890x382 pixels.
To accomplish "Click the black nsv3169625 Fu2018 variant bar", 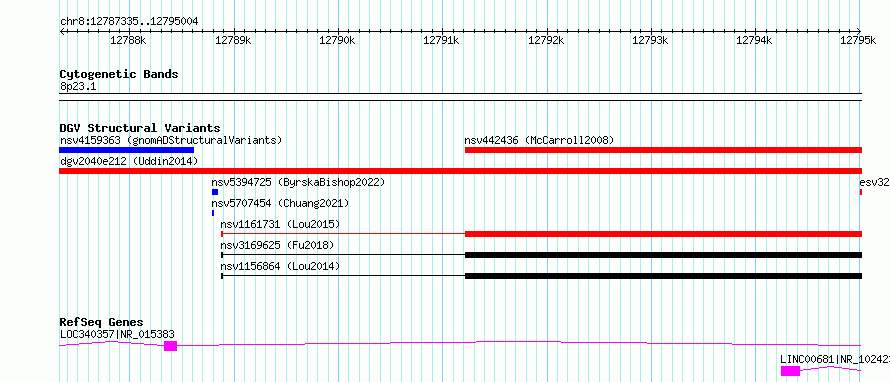I will point(541,255).
